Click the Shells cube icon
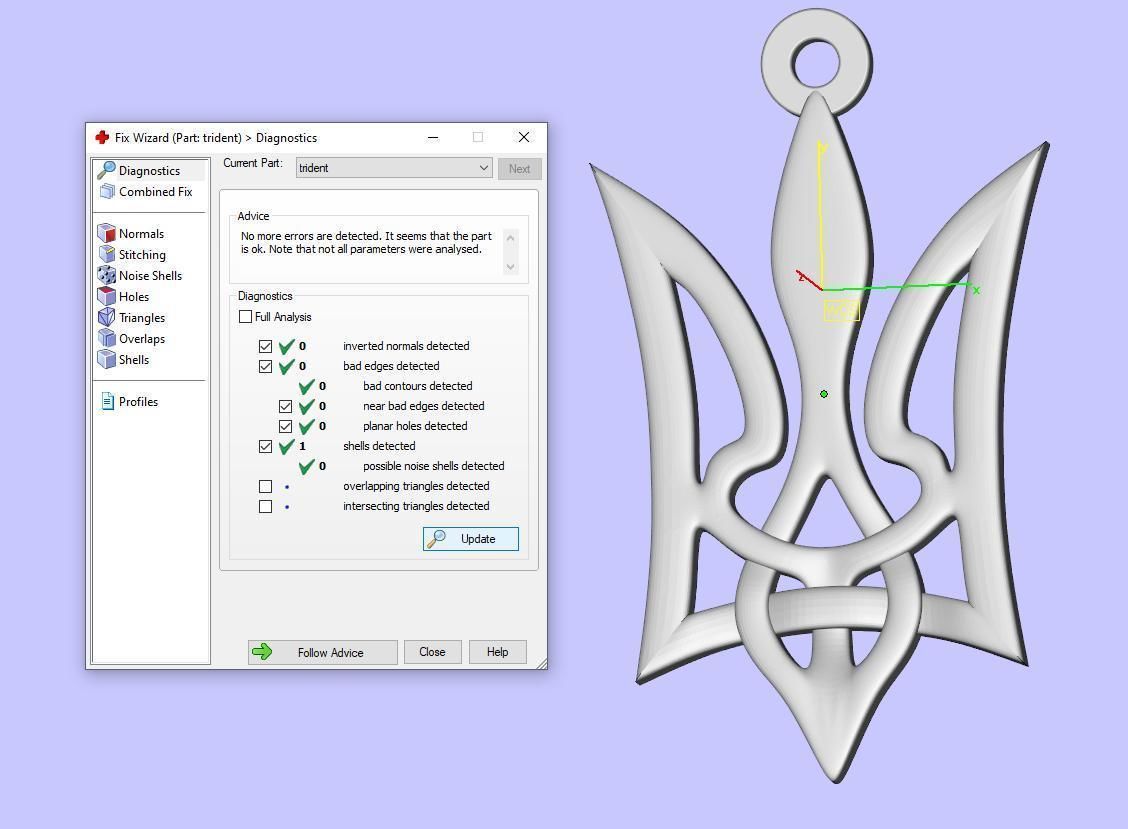Image resolution: width=1128 pixels, height=829 pixels. click(106, 358)
